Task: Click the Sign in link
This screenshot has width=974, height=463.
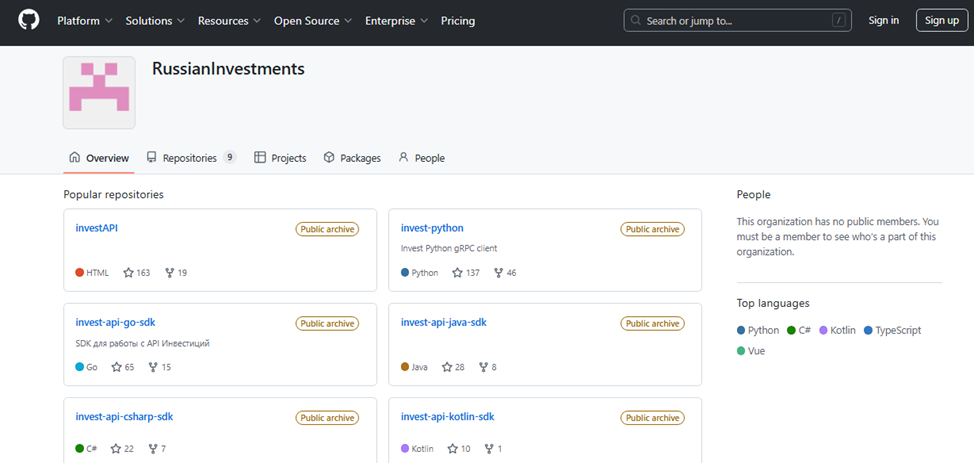Action: [x=883, y=21]
